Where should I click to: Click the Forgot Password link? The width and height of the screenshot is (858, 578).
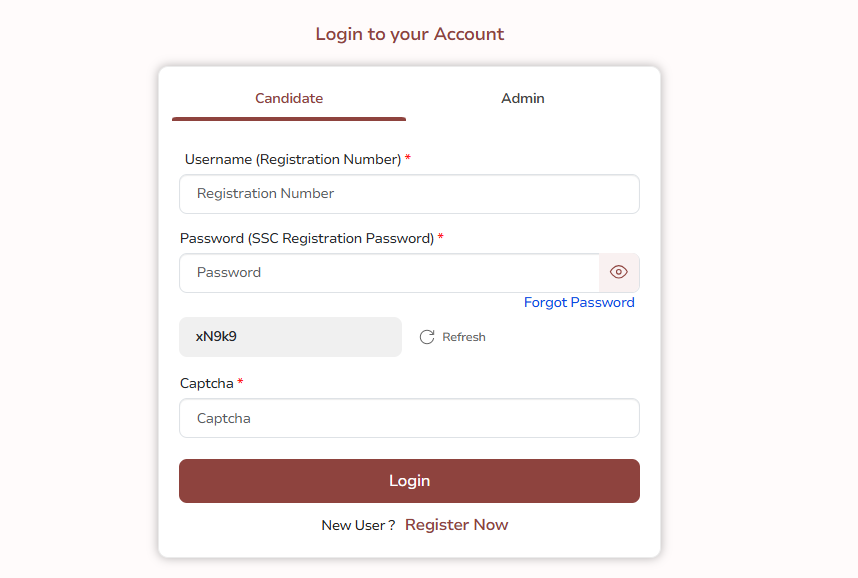(x=579, y=302)
